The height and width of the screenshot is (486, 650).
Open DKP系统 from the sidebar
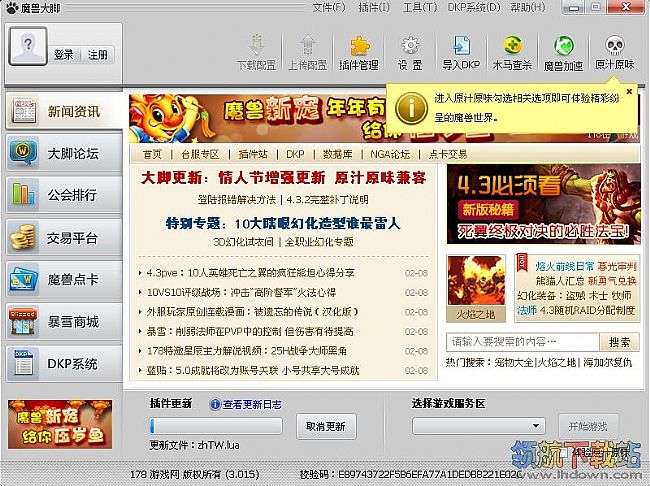pos(64,364)
